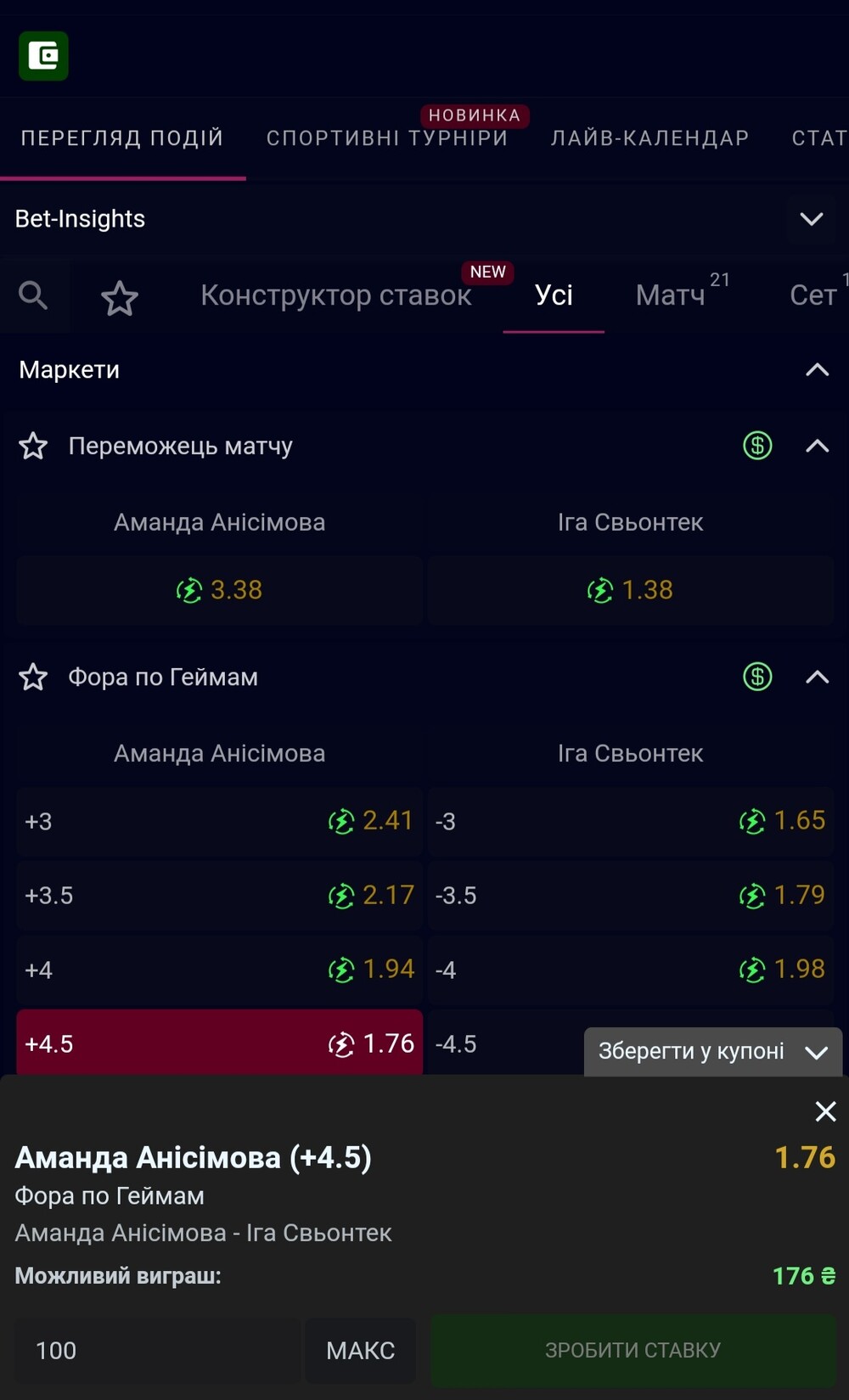Viewport: 849px width, 1400px height.
Task: Switch to the Матч tab
Action: [x=671, y=295]
